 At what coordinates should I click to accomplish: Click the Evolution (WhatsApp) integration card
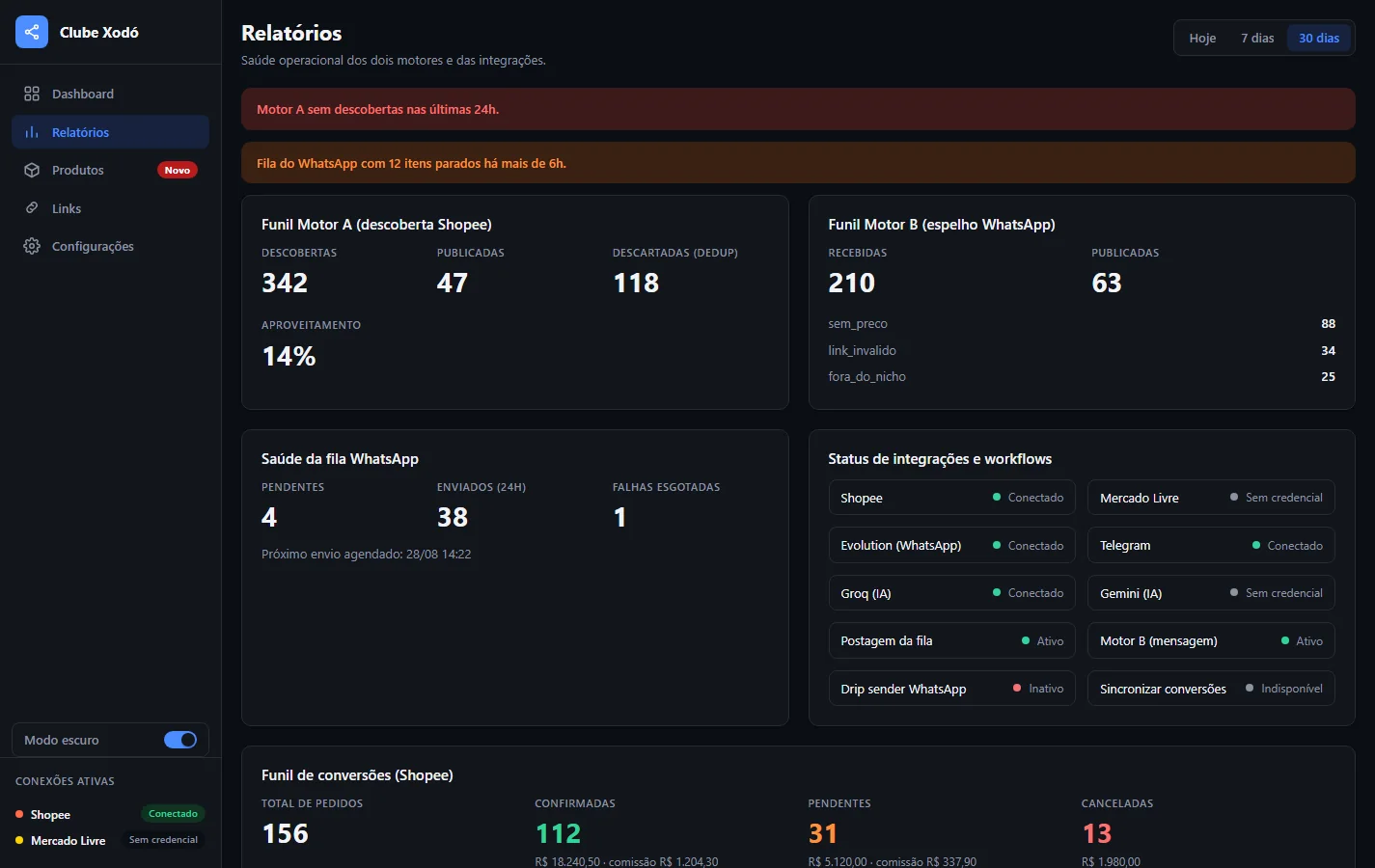[951, 545]
